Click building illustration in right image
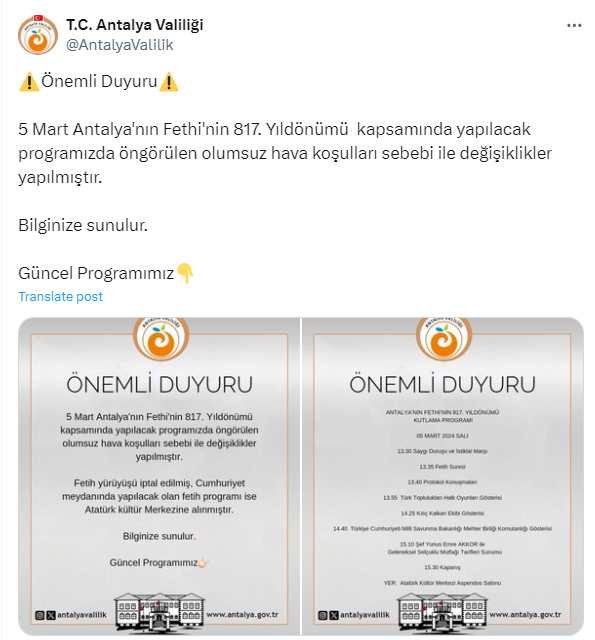The image size is (595, 640). point(443,613)
